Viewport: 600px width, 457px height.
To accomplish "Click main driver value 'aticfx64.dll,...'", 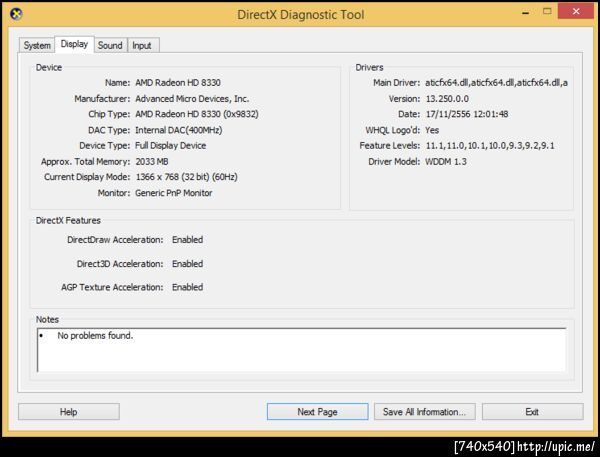I will (497, 83).
